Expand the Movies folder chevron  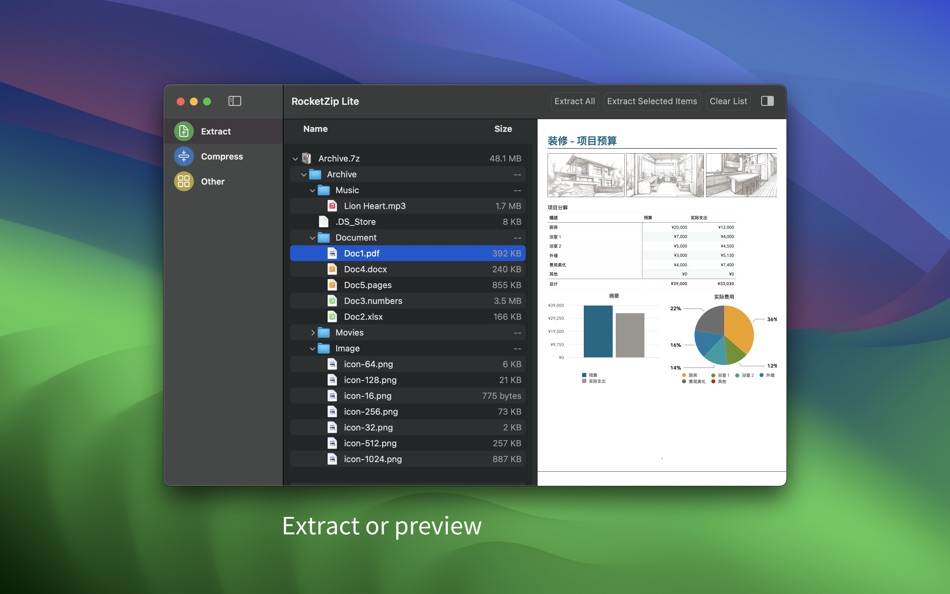point(313,333)
